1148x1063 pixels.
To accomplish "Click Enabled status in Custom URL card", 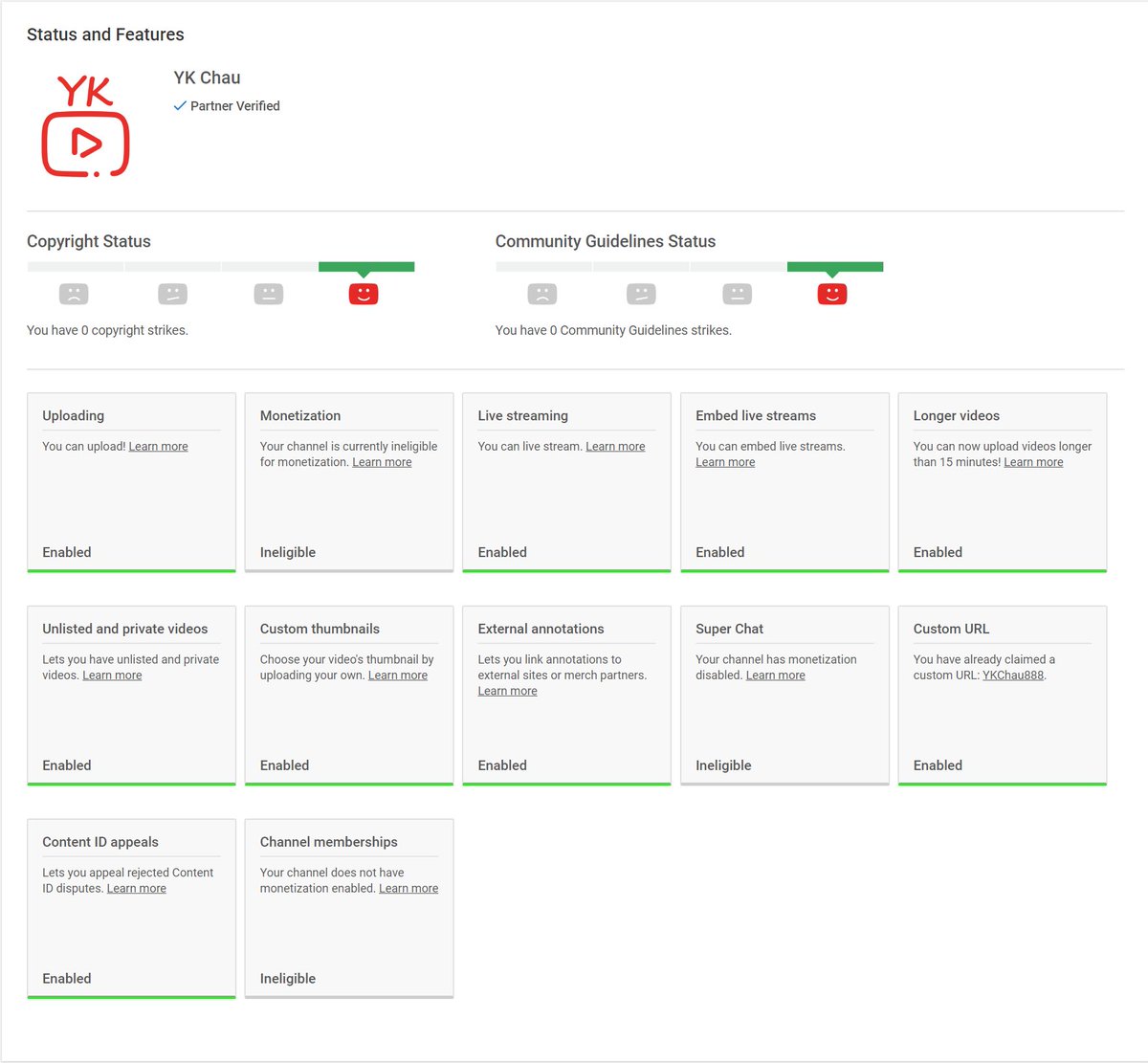I will tap(938, 766).
